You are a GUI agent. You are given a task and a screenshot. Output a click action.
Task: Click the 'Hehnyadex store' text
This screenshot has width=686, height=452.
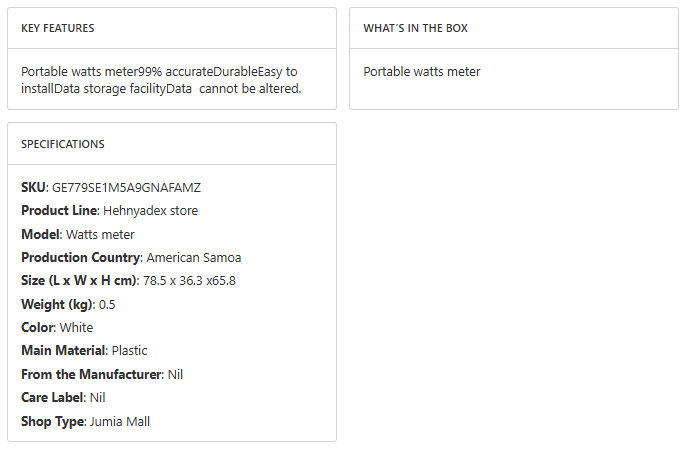pyautogui.click(x=151, y=211)
